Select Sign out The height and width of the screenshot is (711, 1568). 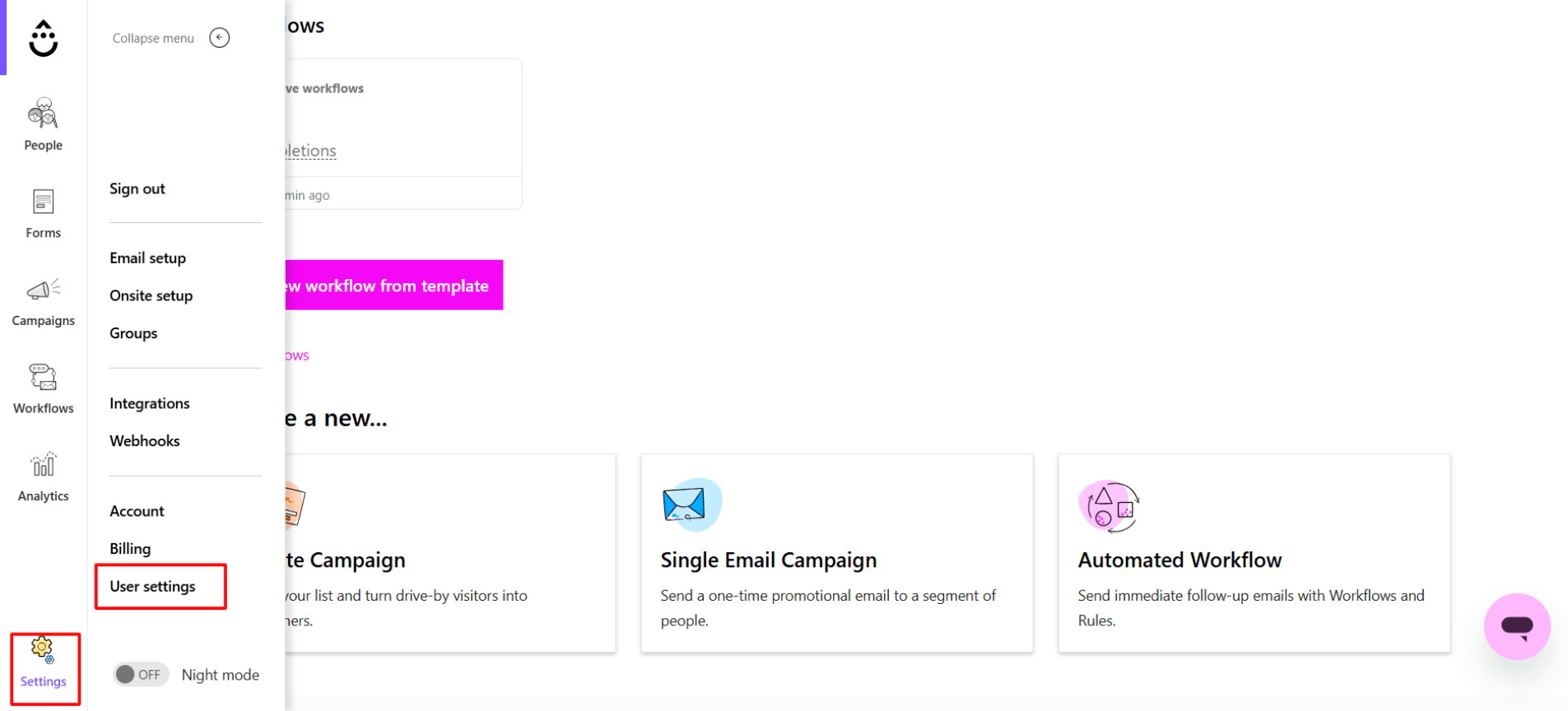(137, 188)
